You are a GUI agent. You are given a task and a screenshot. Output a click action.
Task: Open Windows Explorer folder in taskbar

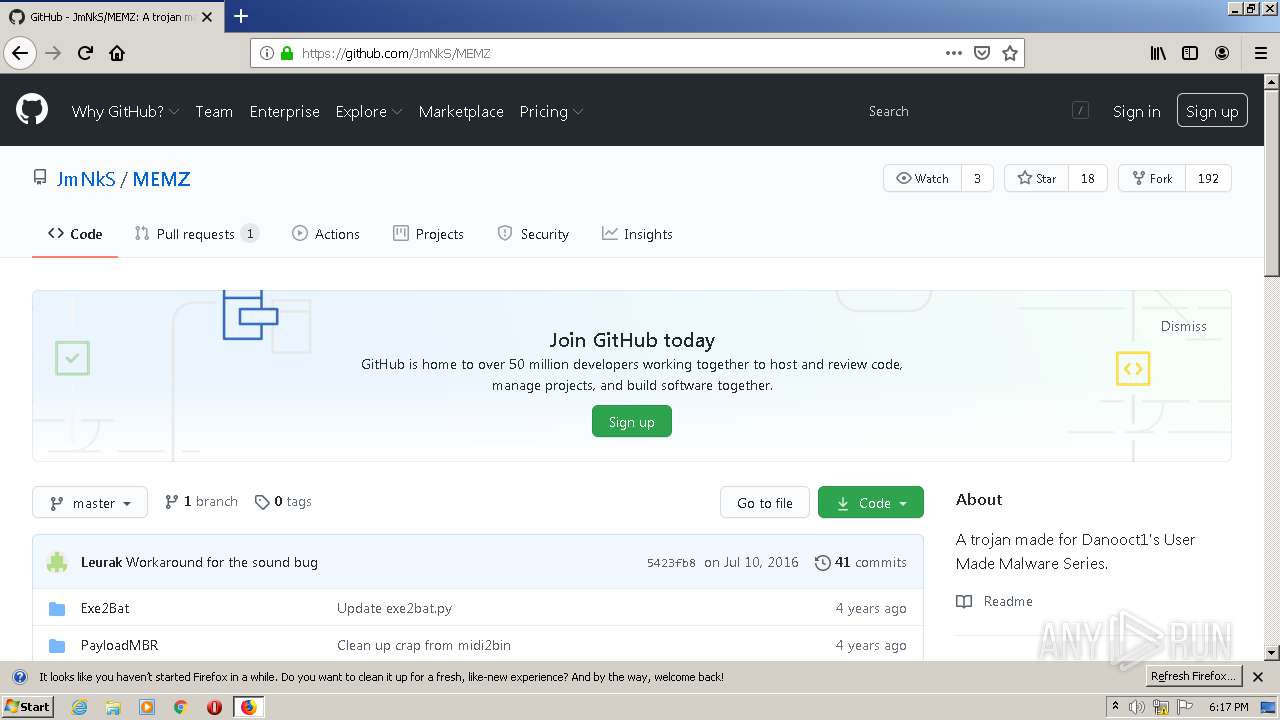[113, 707]
